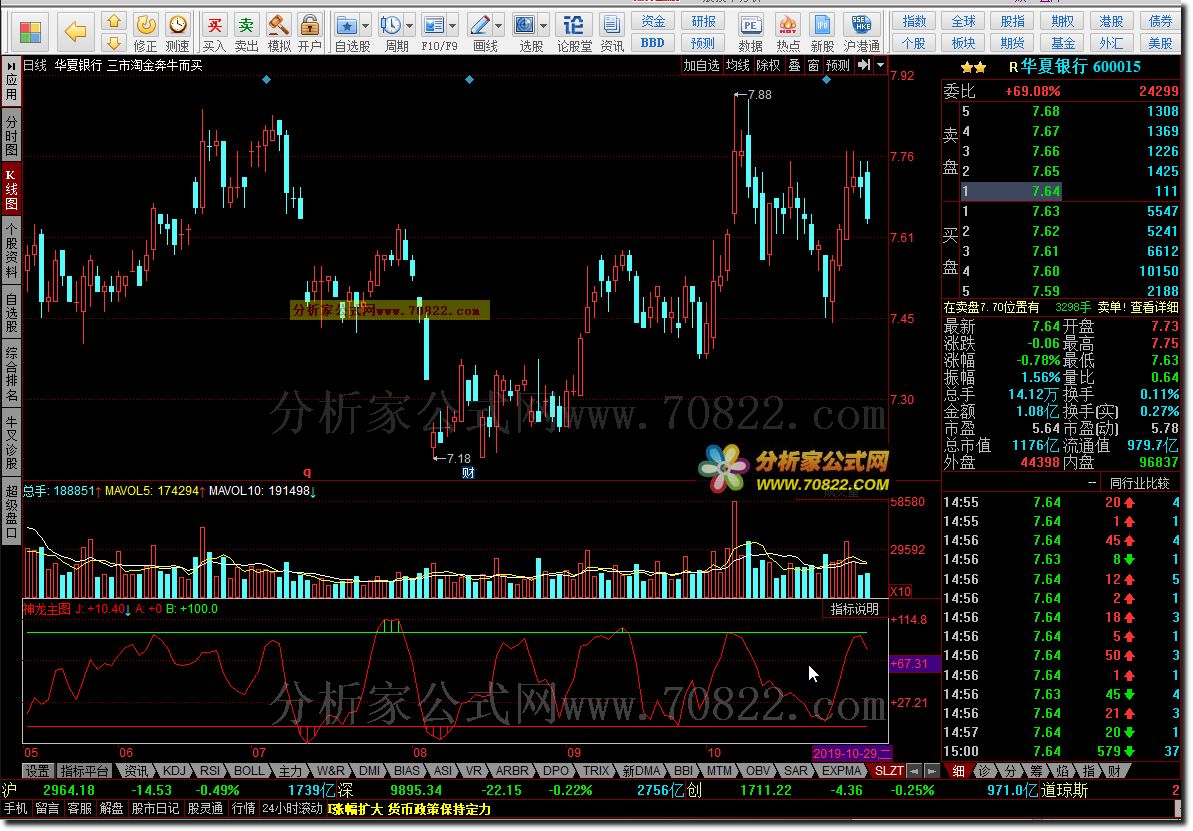Click the 研报 research report button
Image resolution: width=1193 pixels, height=831 pixels.
703,21
